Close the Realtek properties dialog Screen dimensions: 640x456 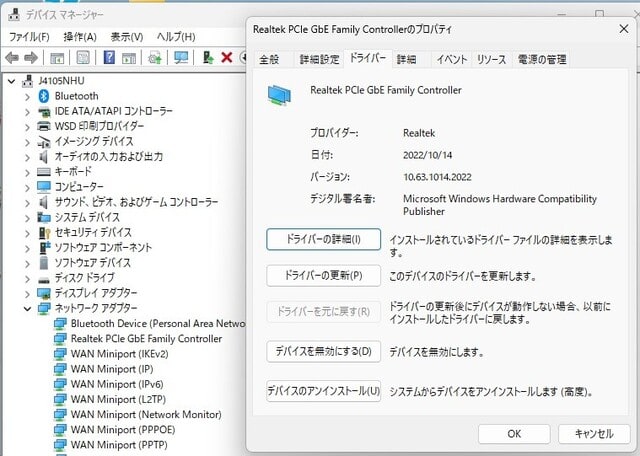click(624, 29)
